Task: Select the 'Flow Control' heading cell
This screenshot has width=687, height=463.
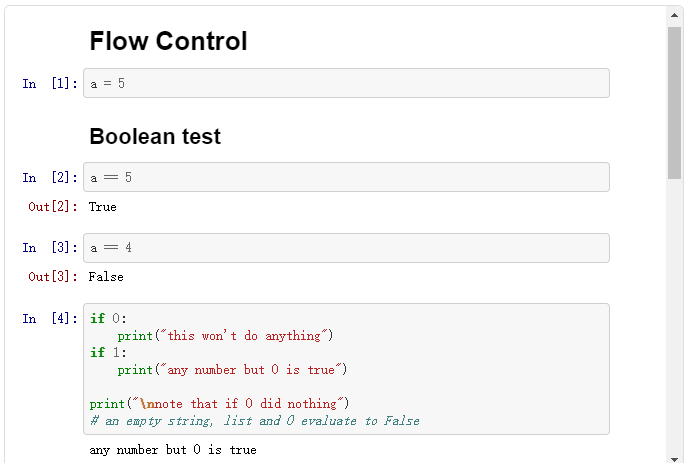Action: pyautogui.click(x=168, y=41)
